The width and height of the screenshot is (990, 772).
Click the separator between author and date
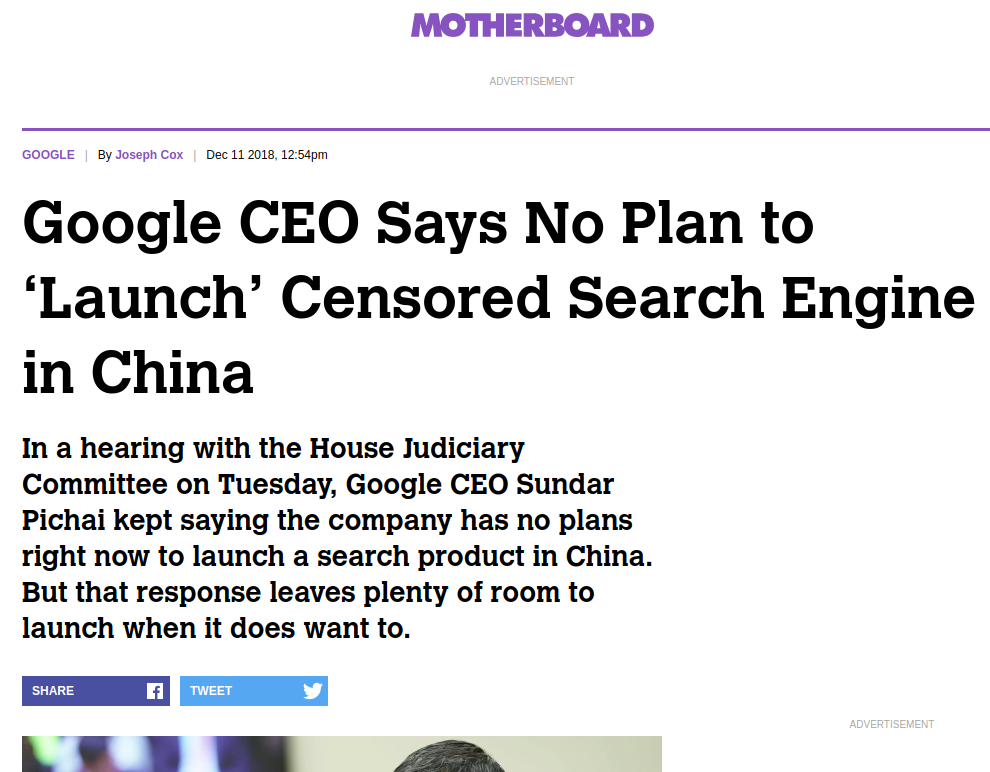(x=194, y=155)
